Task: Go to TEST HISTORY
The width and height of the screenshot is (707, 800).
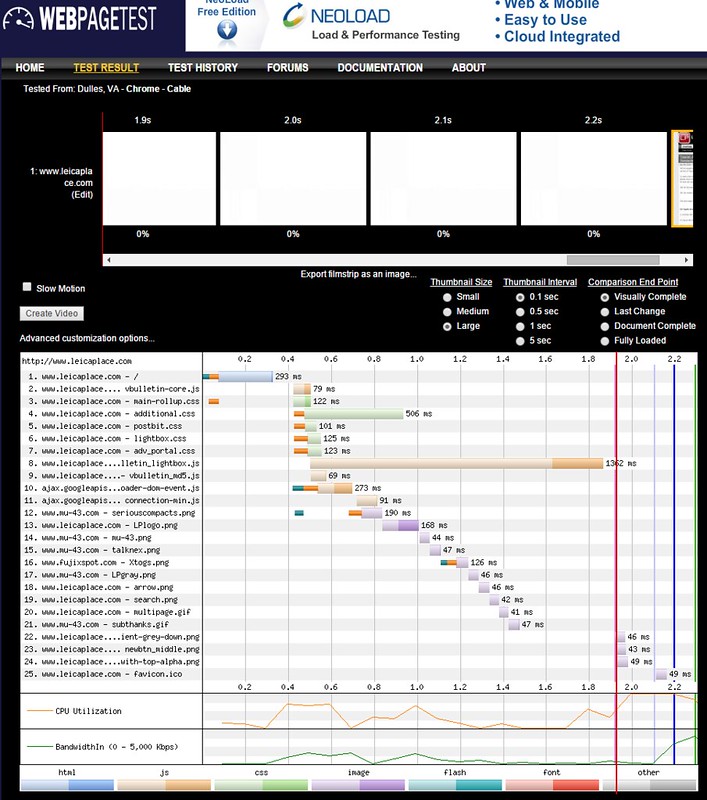Action: pyautogui.click(x=203, y=67)
